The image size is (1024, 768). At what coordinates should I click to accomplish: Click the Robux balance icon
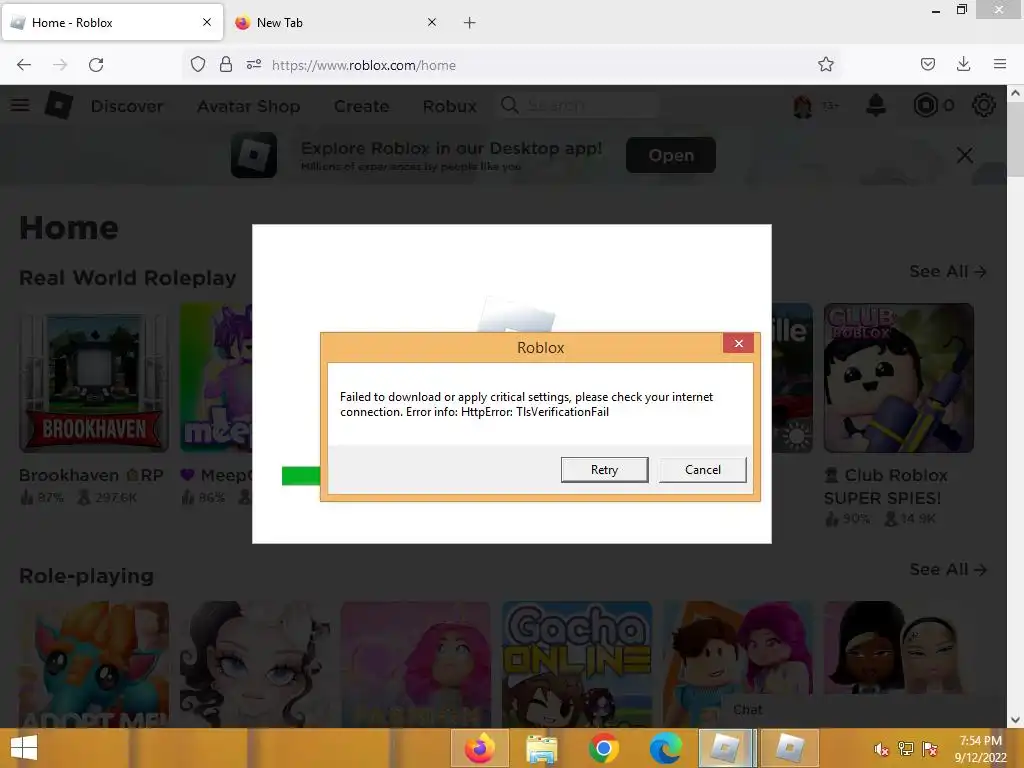click(x=925, y=105)
